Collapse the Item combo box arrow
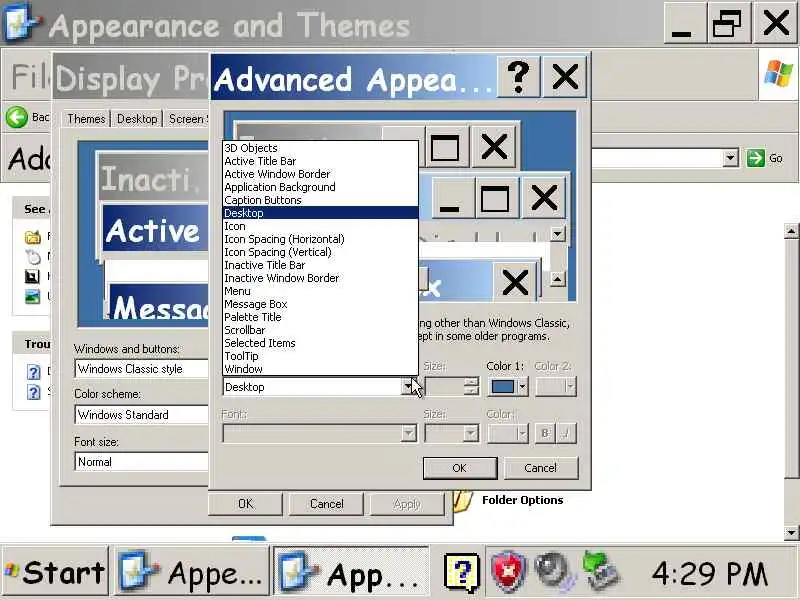Image resolution: width=800 pixels, height=600 pixels. pos(408,387)
